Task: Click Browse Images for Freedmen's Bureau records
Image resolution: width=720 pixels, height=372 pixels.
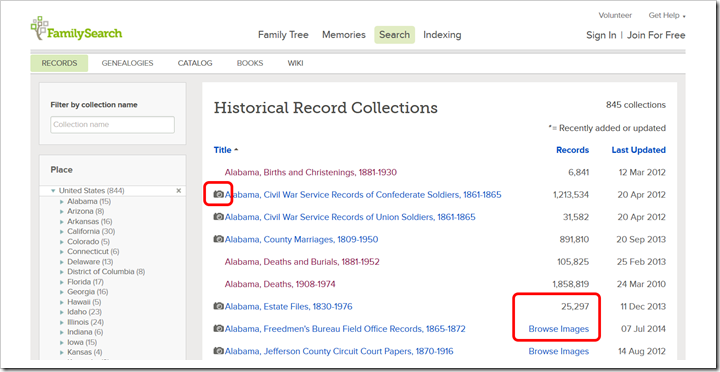Action: (x=559, y=329)
